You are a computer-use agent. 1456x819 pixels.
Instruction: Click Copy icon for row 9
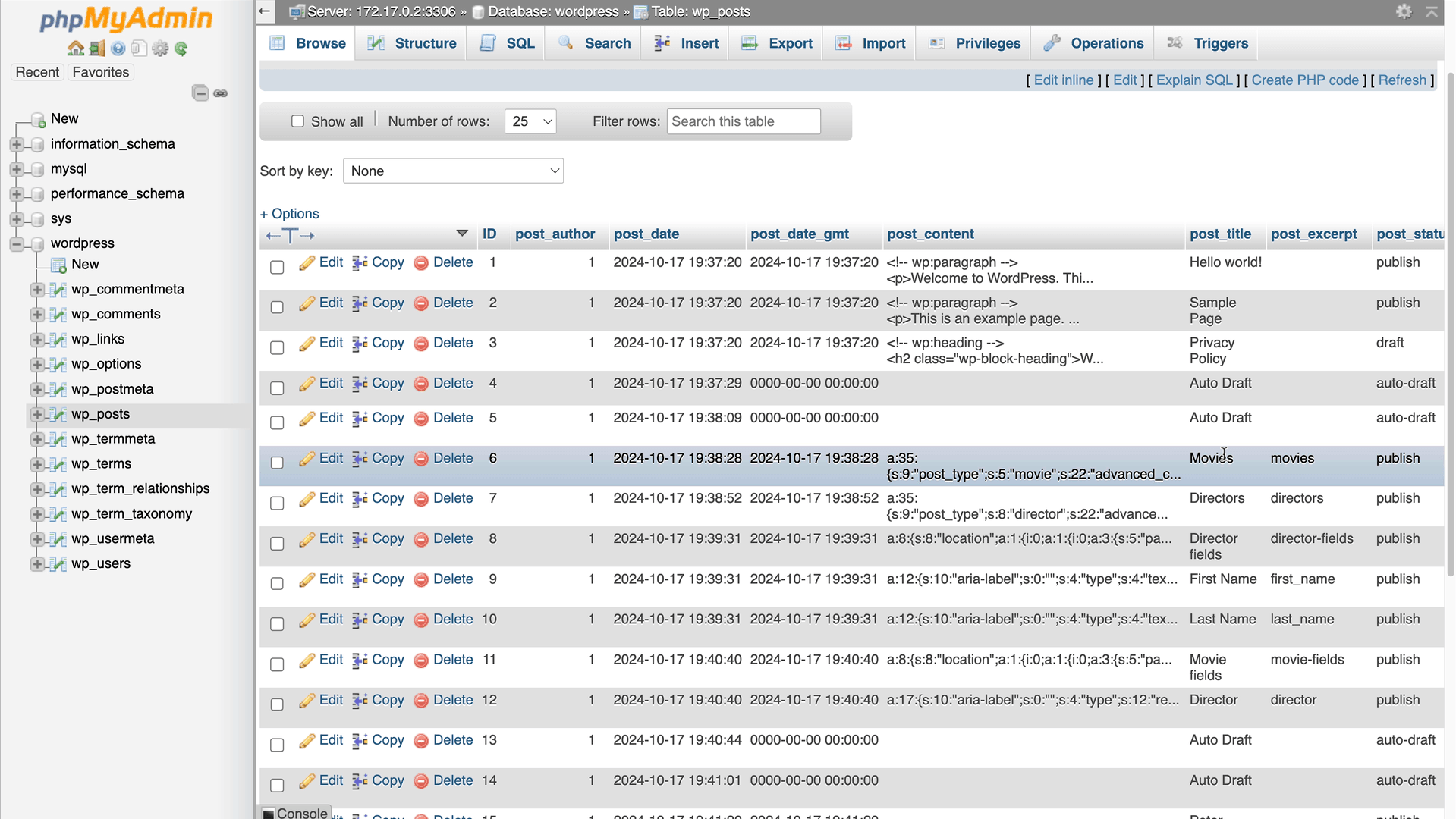point(360,579)
